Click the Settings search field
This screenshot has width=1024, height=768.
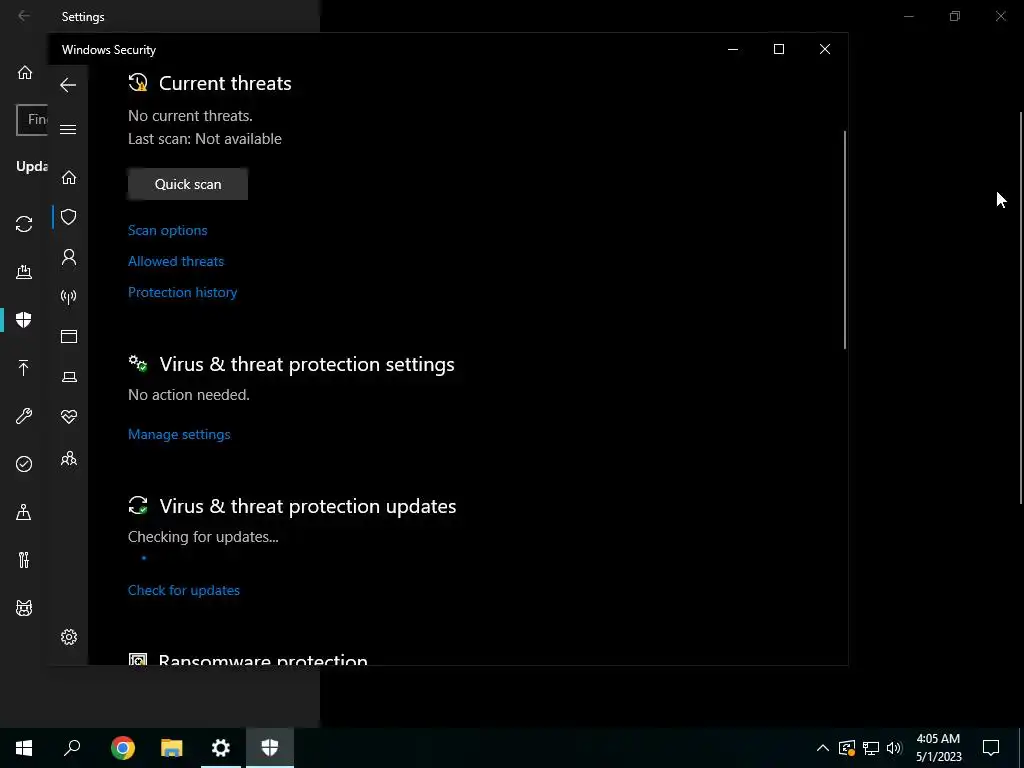pos(32,120)
